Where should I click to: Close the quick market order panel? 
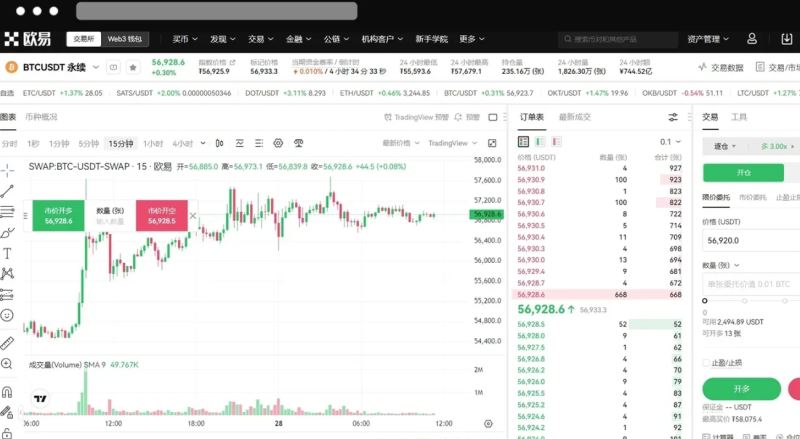tap(192, 216)
